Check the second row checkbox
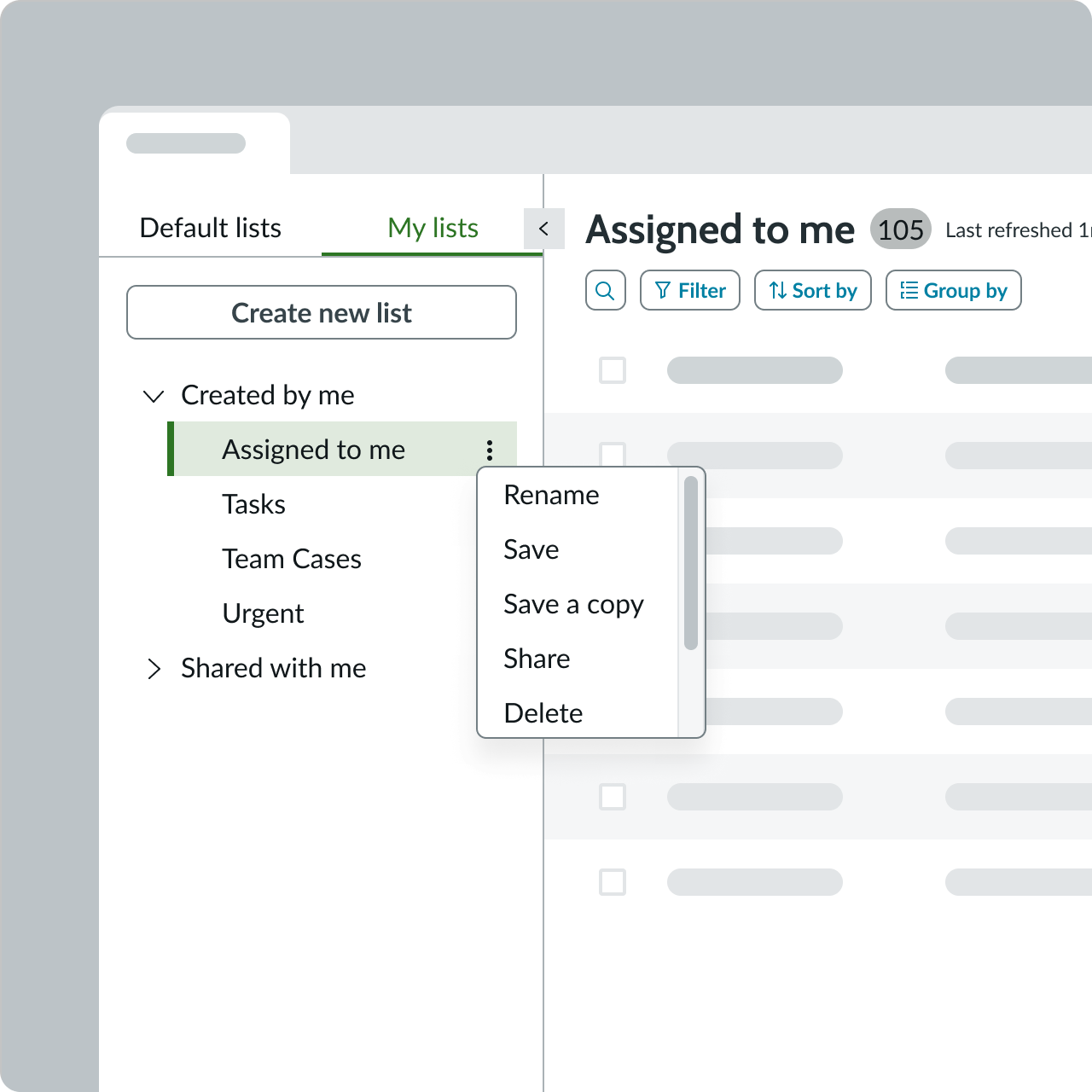 [613, 456]
